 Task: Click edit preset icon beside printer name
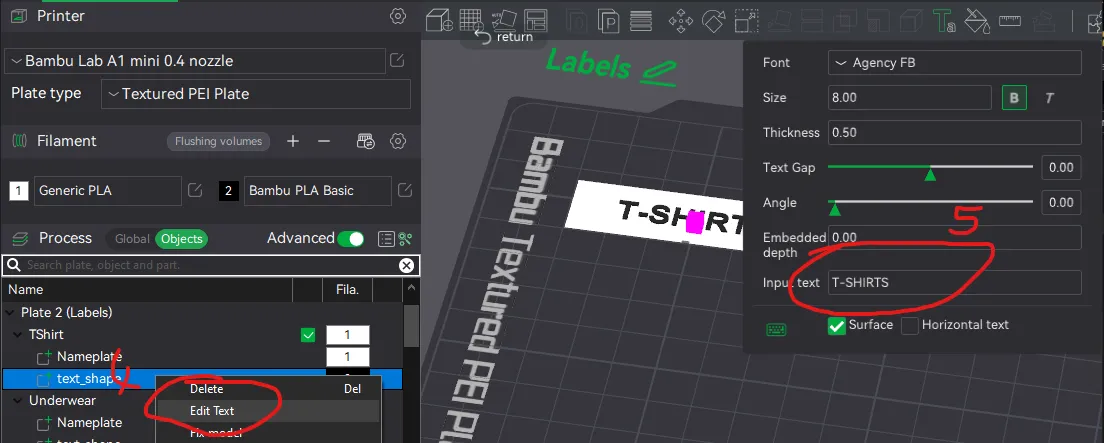397,61
